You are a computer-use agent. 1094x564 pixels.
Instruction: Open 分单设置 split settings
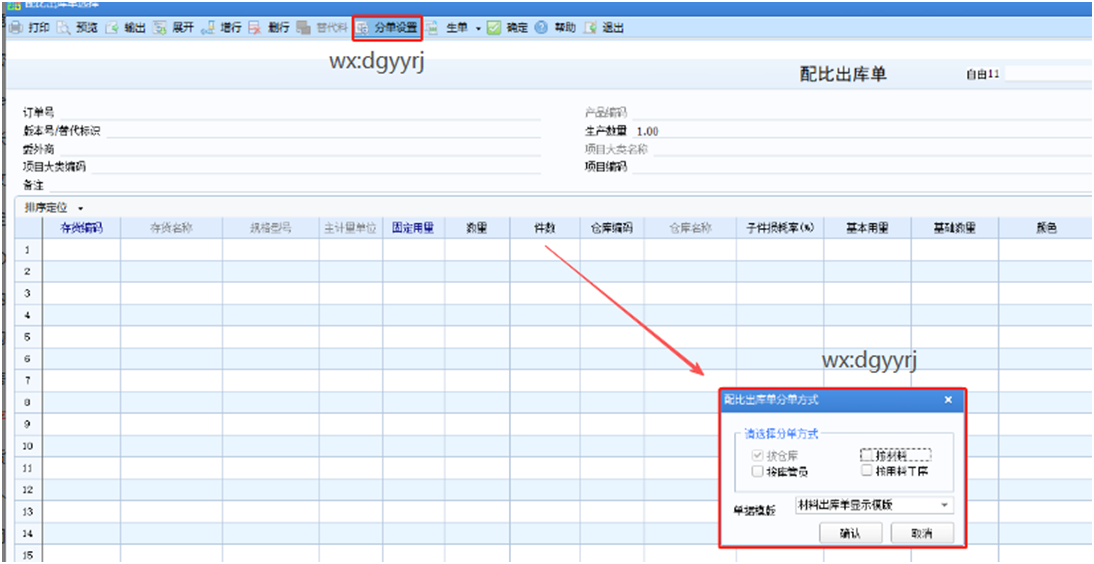387,28
